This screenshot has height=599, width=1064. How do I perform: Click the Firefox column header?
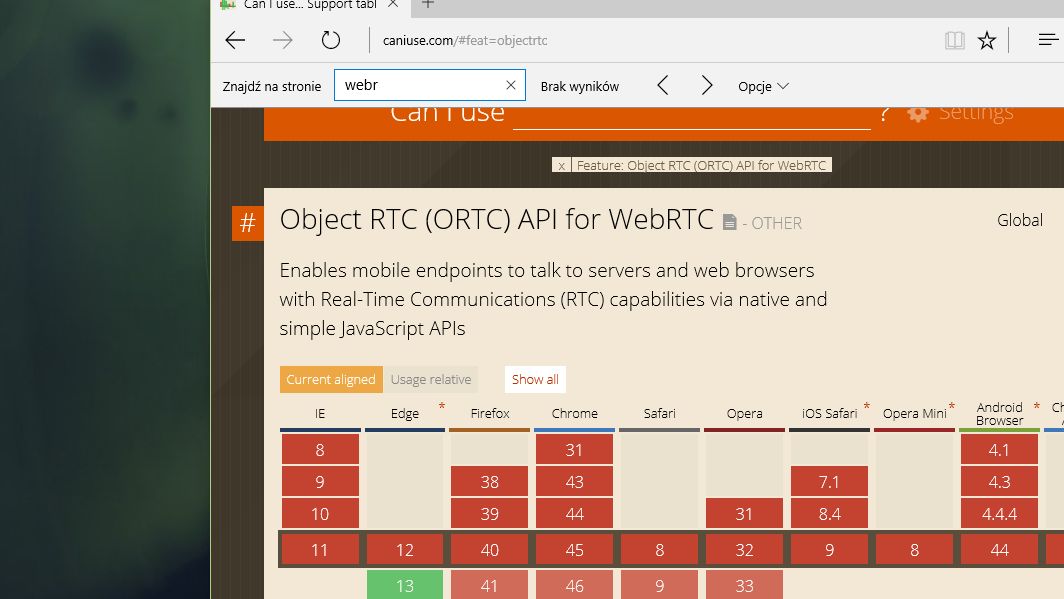click(x=489, y=413)
